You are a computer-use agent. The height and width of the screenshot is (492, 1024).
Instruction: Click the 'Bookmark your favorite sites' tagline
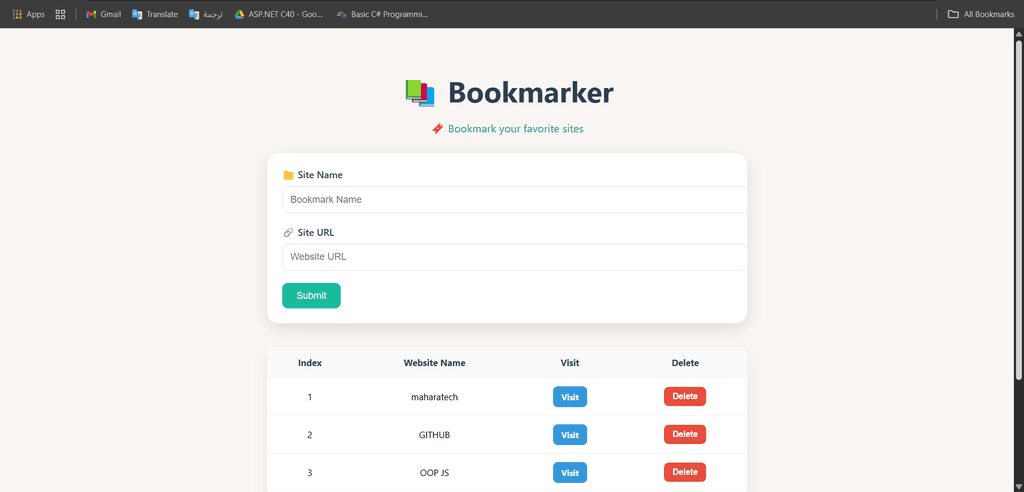coord(516,129)
